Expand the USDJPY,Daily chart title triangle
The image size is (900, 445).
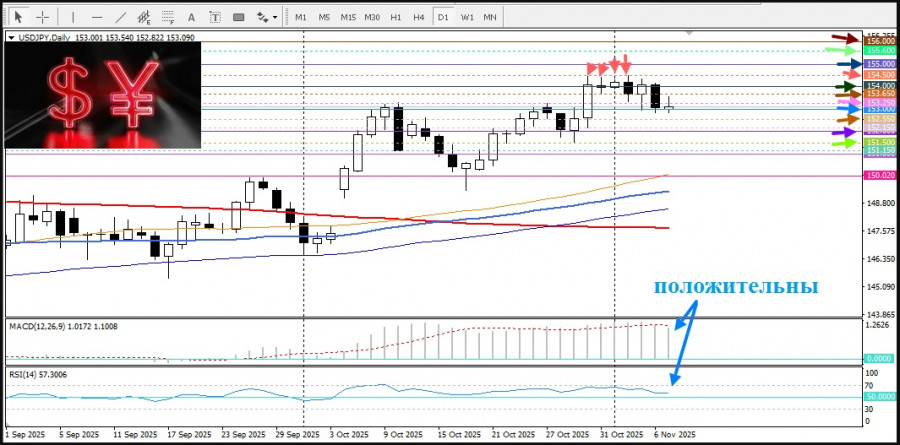click(10, 38)
